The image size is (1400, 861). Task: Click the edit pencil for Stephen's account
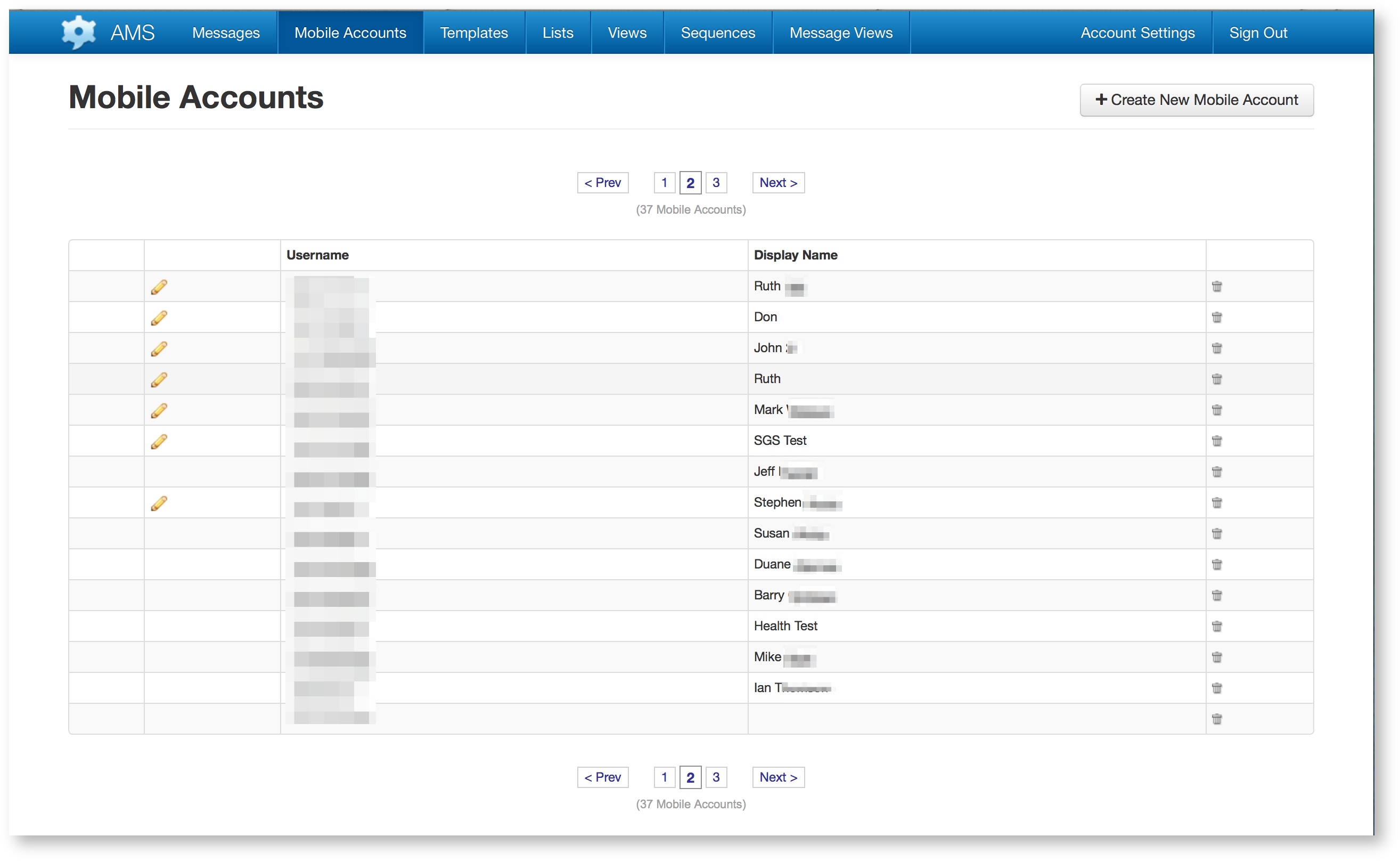coord(159,502)
